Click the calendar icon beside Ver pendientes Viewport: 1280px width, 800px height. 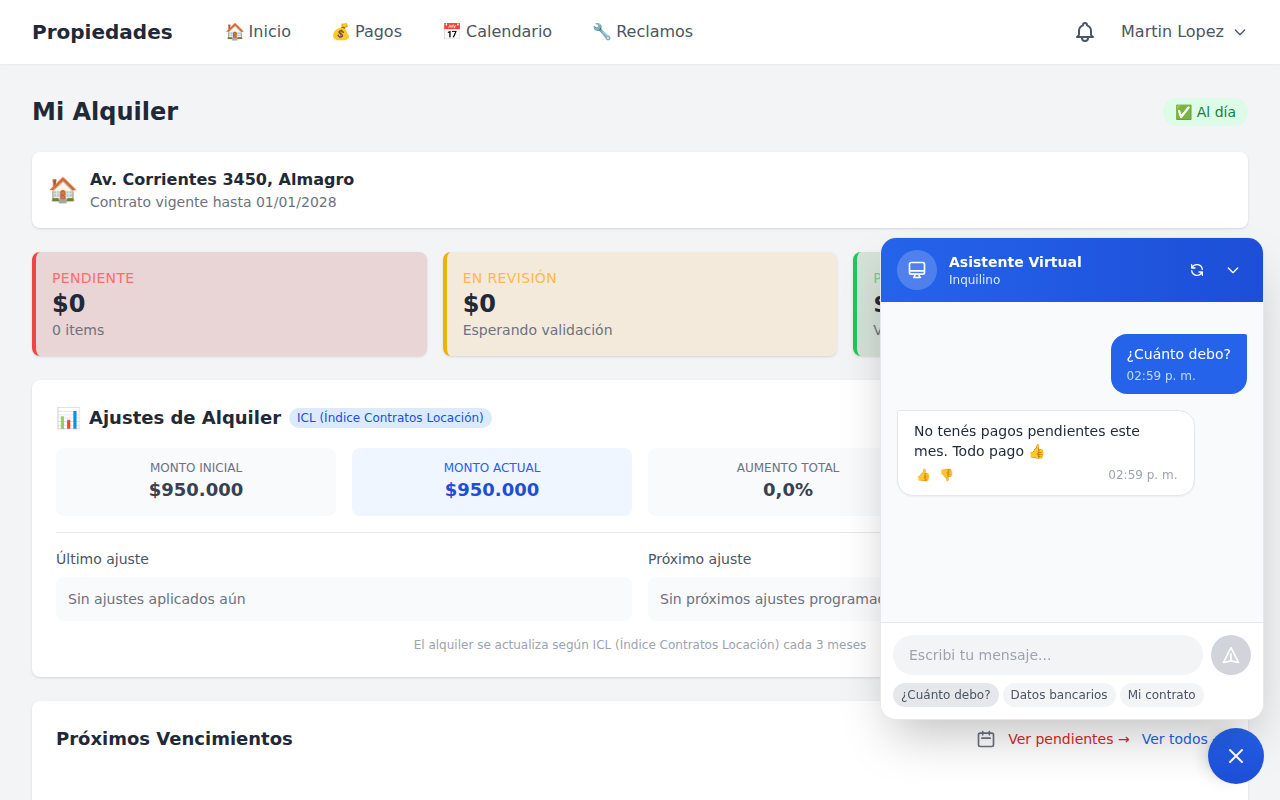coord(987,739)
